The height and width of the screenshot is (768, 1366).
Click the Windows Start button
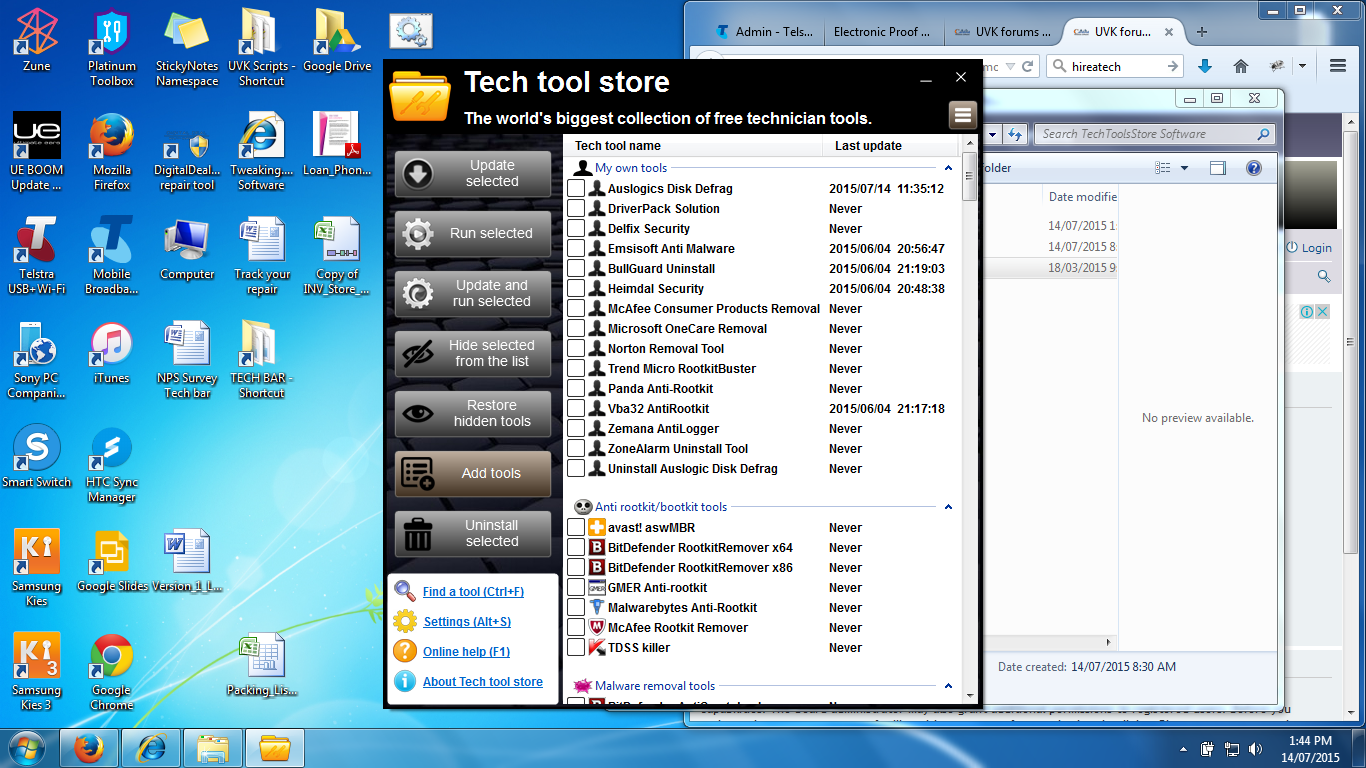pyautogui.click(x=27, y=747)
